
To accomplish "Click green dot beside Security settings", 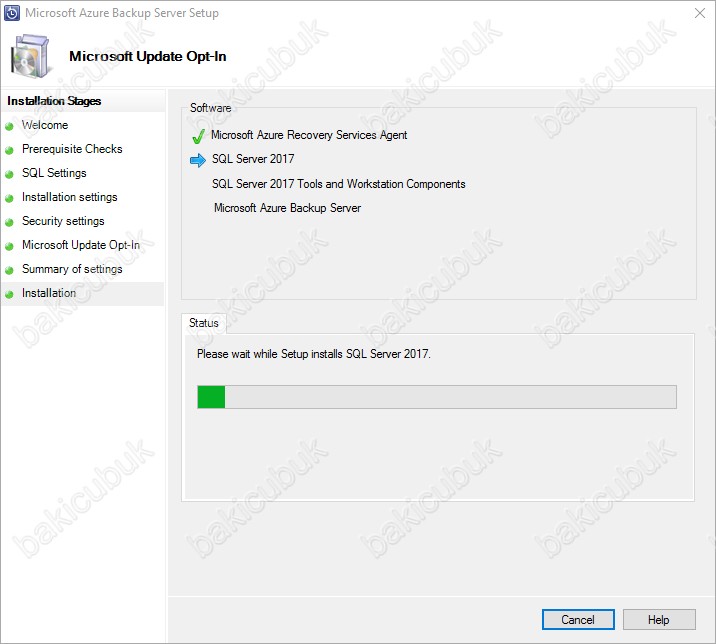I will (9, 222).
